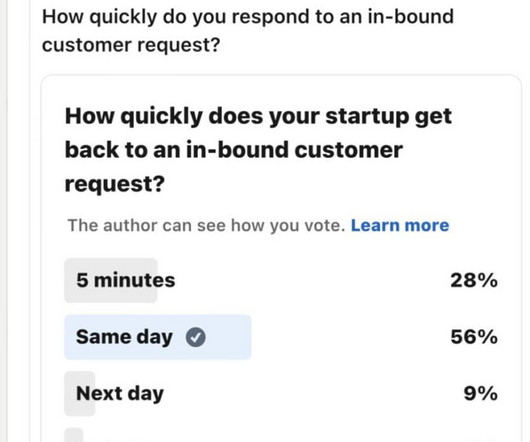This screenshot has height=442, width=530.
Task: Click the short Next day result bar
Action: coord(80,393)
